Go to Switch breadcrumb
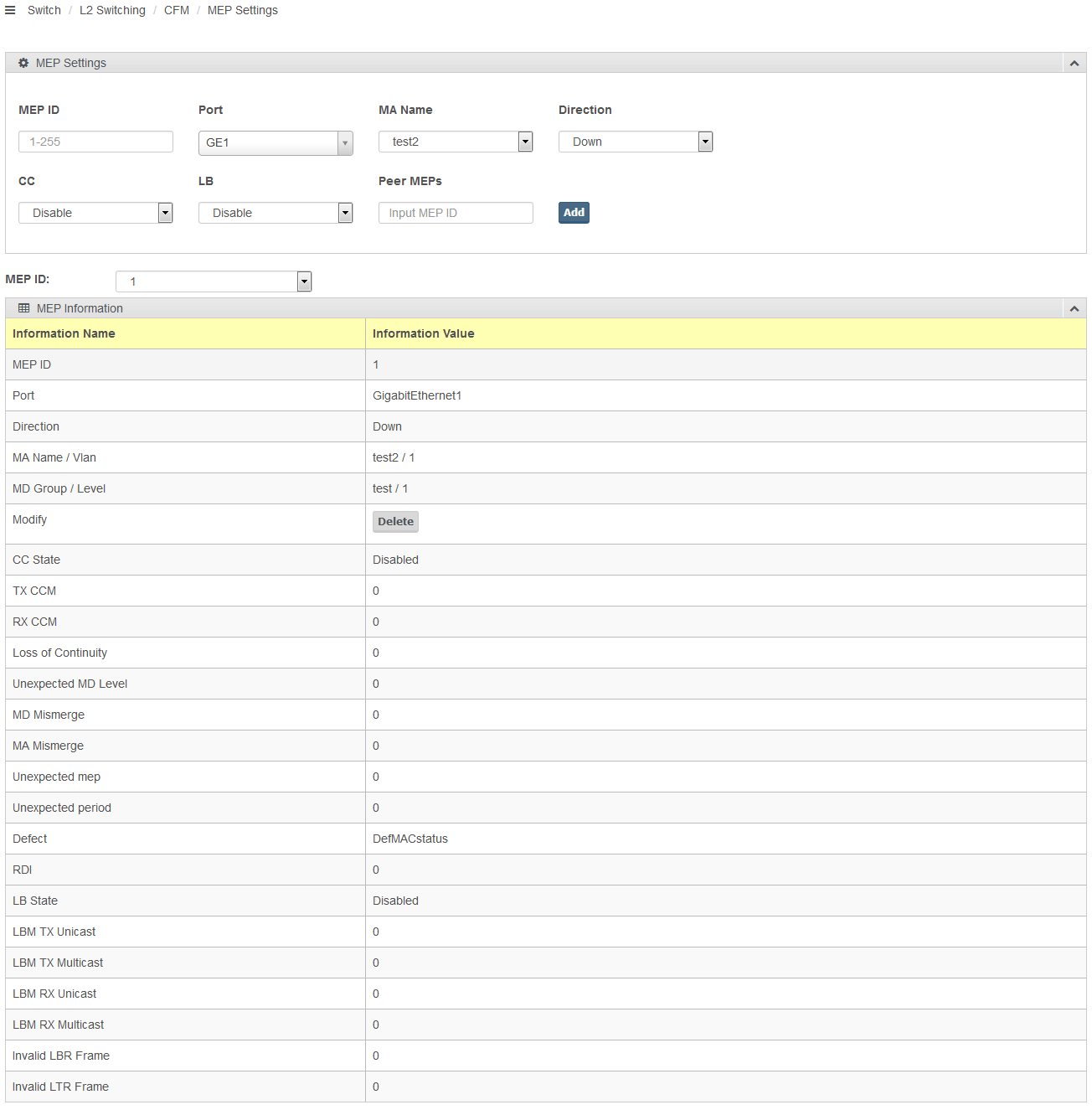This screenshot has height=1110, width=1092. [x=44, y=10]
